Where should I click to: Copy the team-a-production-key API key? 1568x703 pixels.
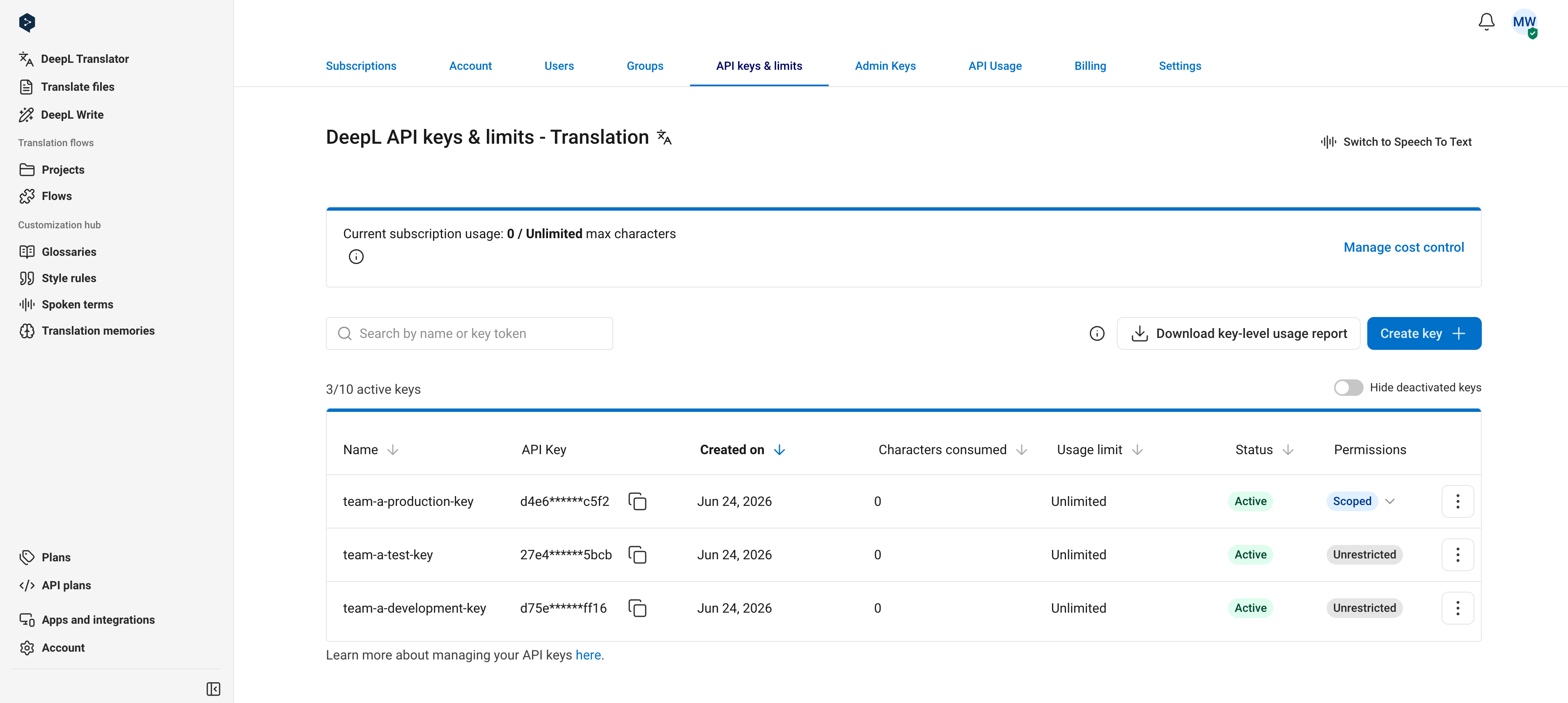pyautogui.click(x=637, y=501)
